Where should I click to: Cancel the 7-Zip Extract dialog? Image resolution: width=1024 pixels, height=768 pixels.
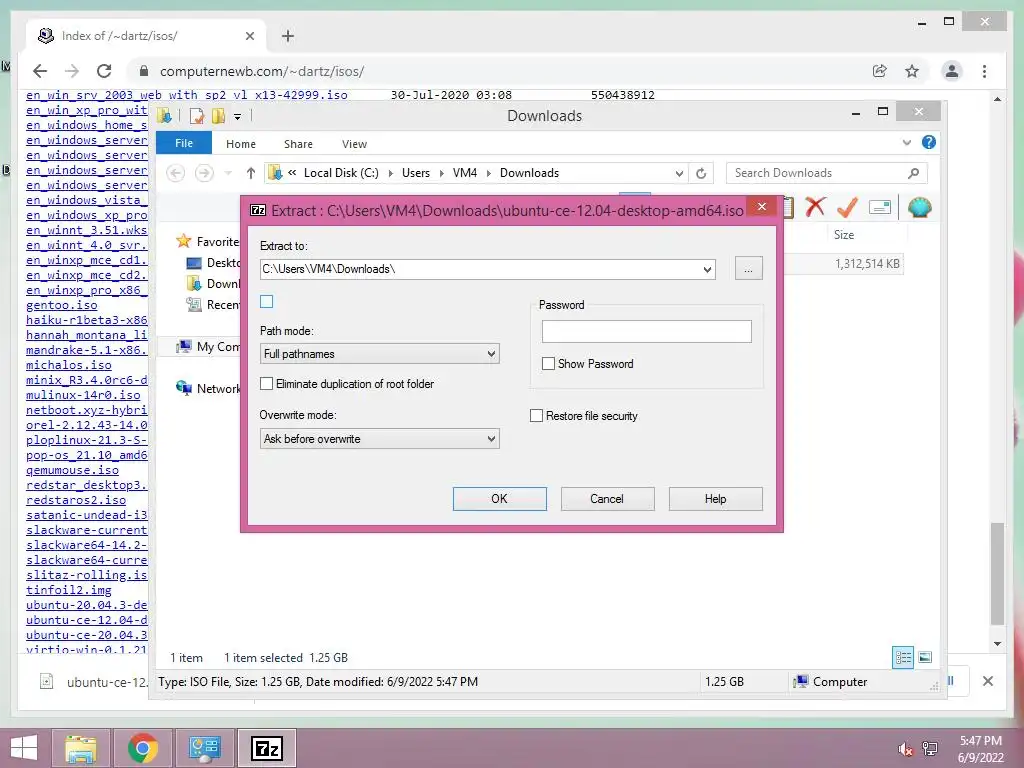click(x=607, y=499)
